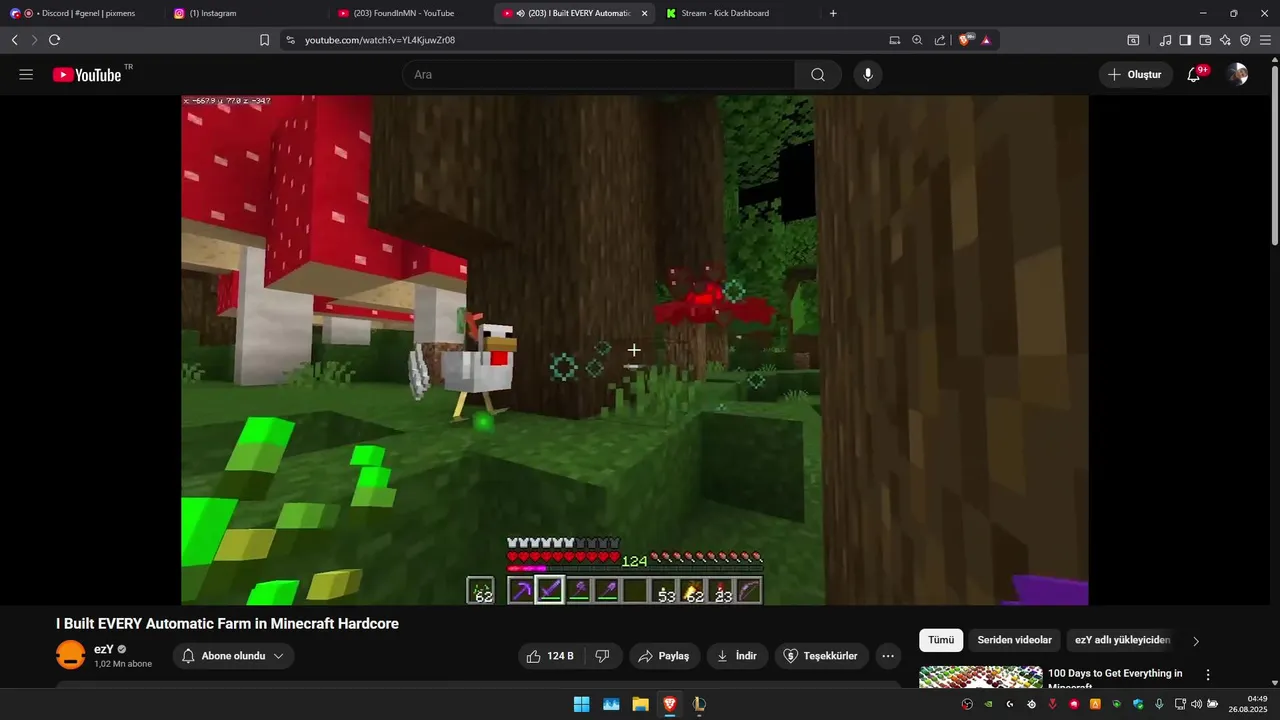Screen dimensions: 1280x720
Task: Open File Explorer from taskbar
Action: 640,704
